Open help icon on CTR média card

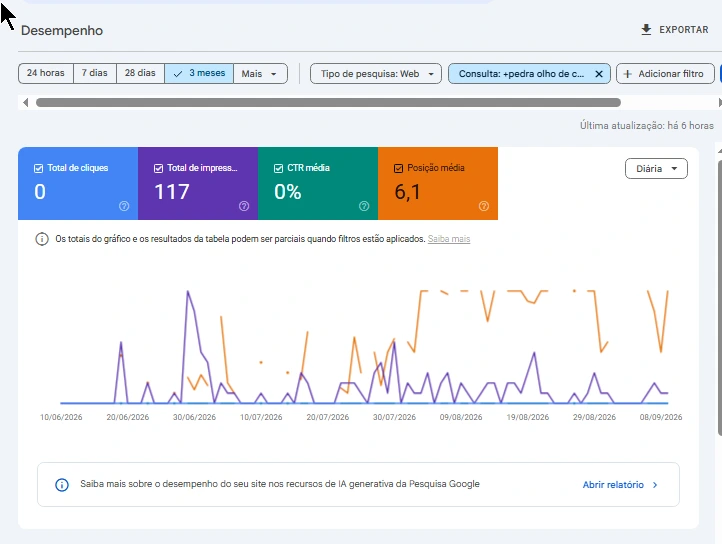(364, 206)
